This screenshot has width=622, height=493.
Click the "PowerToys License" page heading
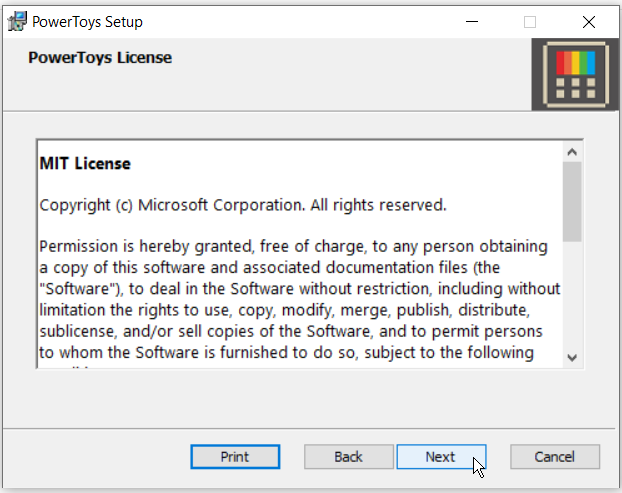tap(100, 58)
